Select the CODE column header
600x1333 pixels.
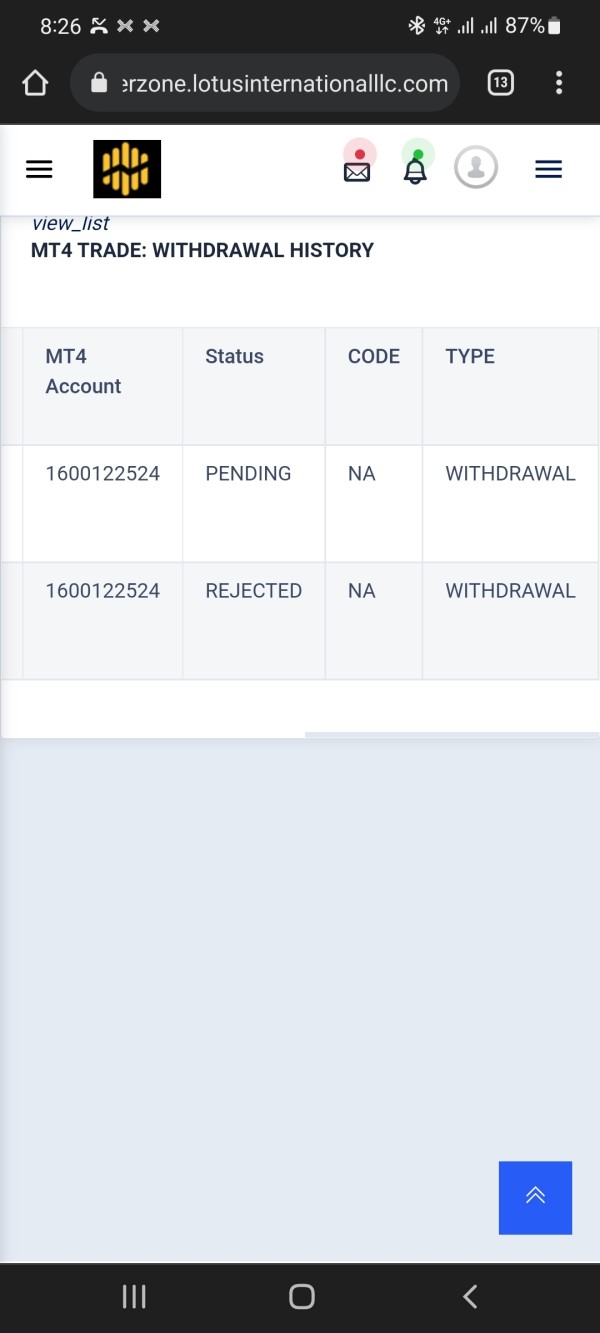(374, 356)
